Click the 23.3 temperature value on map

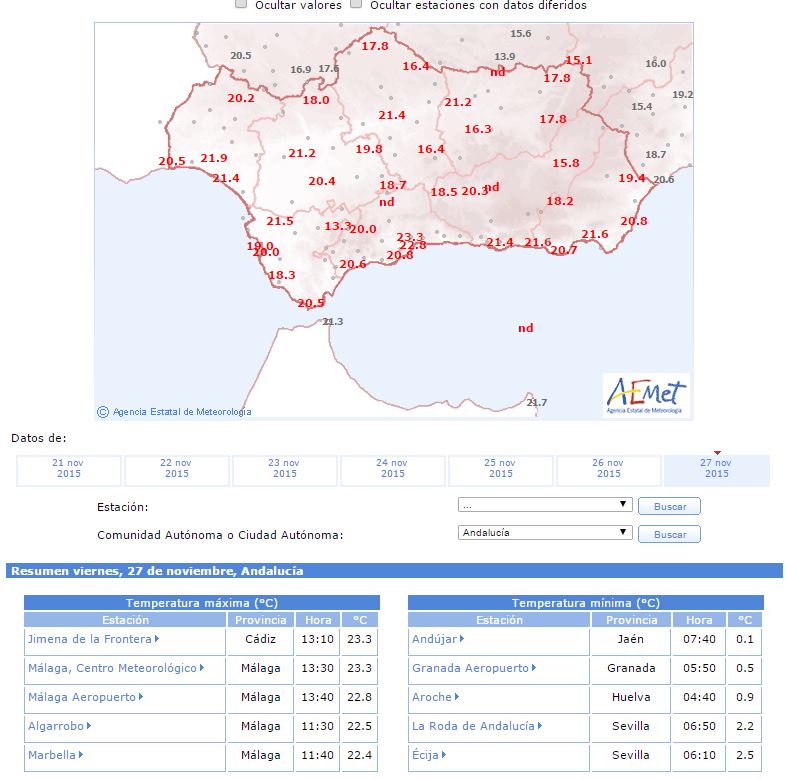(410, 237)
